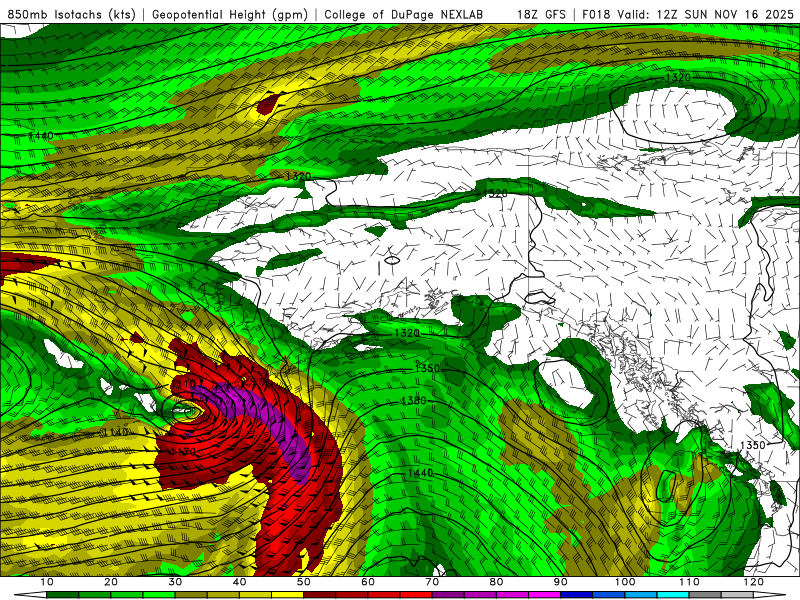Click the 'Geopotential Height (gpm)' title text
800x600 pixels.
[x=230, y=14]
